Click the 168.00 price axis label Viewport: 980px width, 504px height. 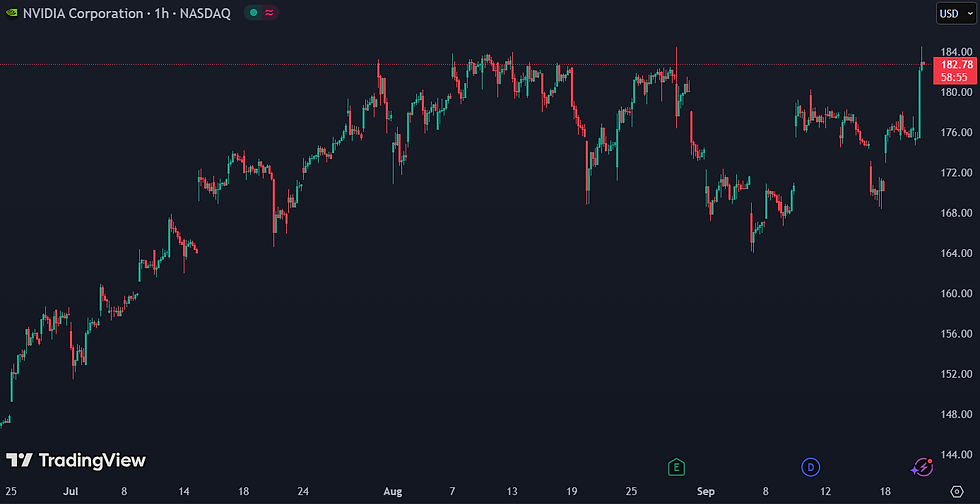[x=957, y=213]
